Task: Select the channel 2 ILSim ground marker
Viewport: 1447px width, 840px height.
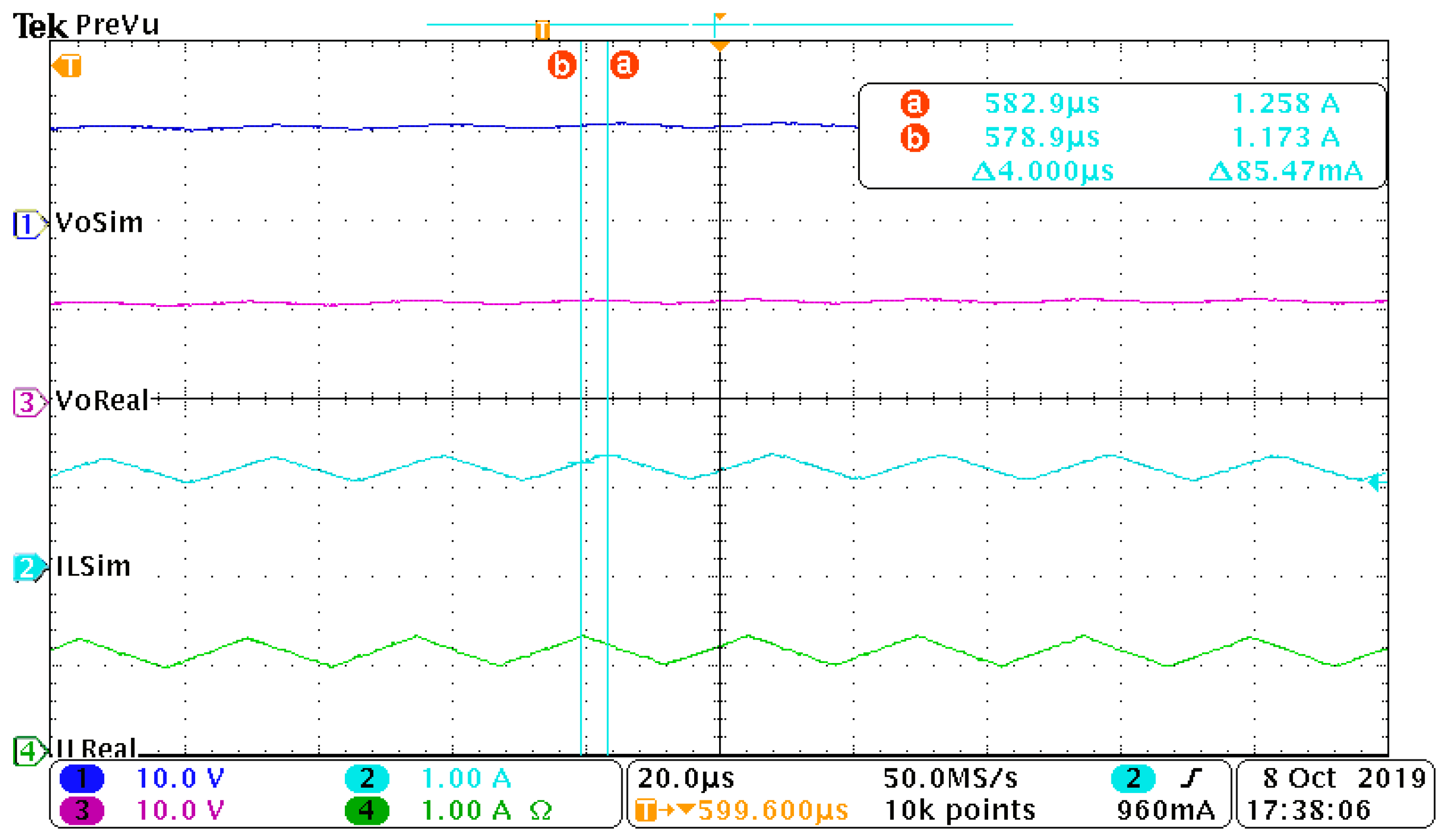Action: pos(27,568)
